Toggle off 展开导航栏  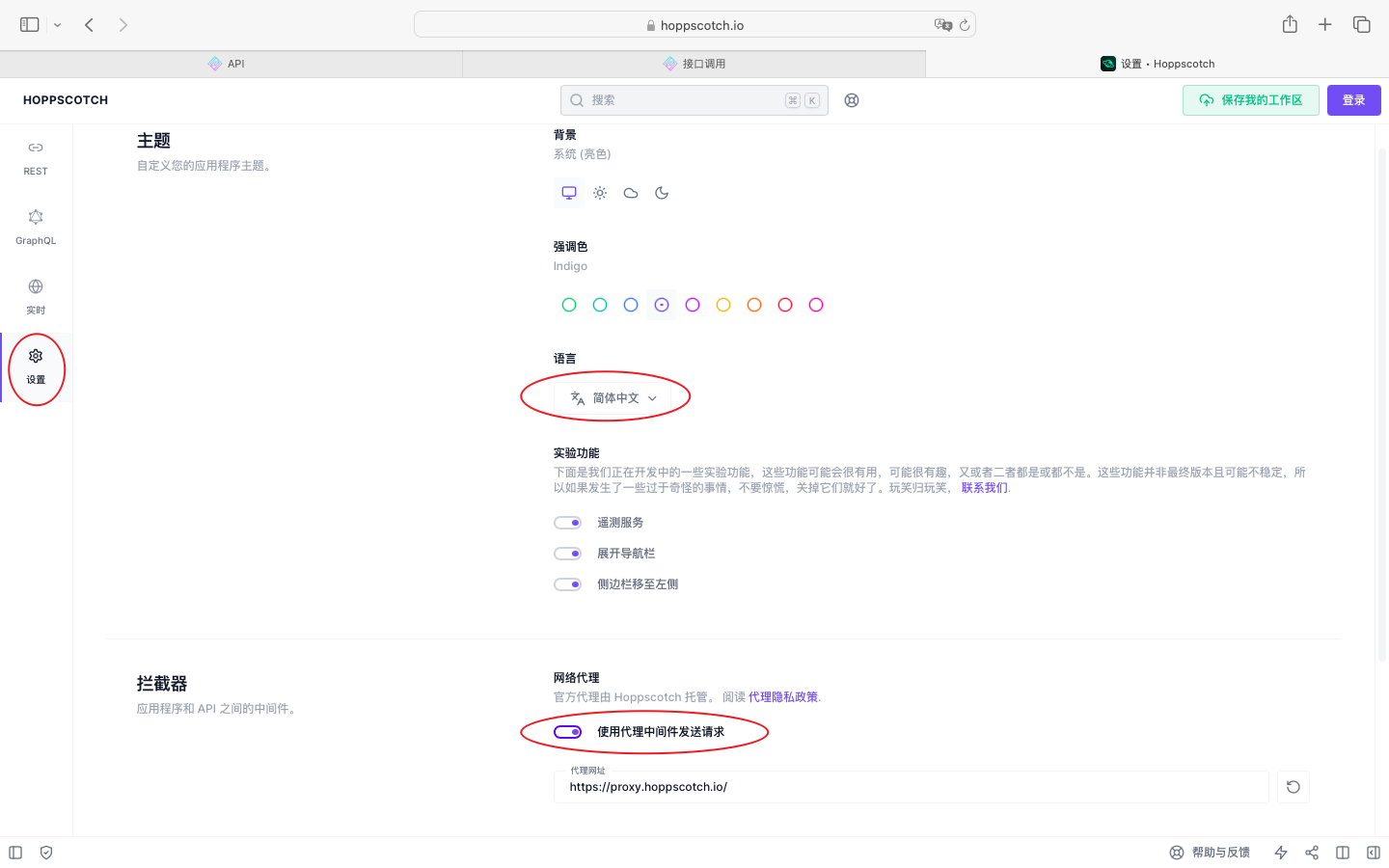567,553
